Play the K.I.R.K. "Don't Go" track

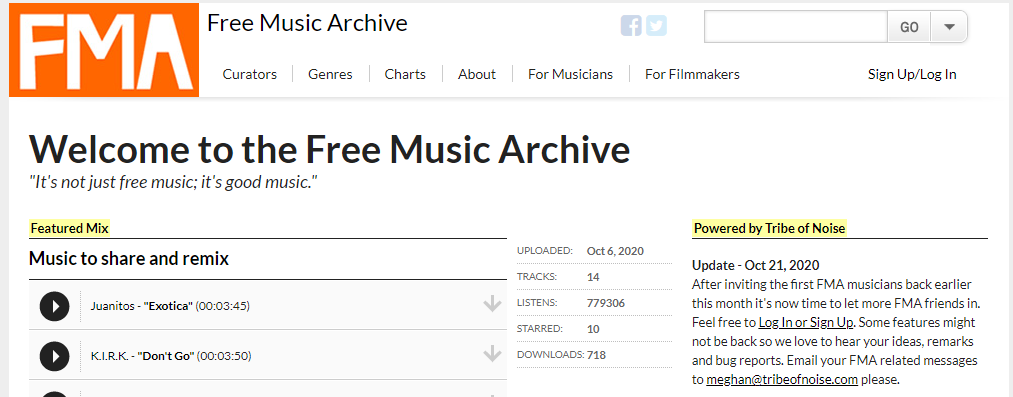tap(54, 356)
